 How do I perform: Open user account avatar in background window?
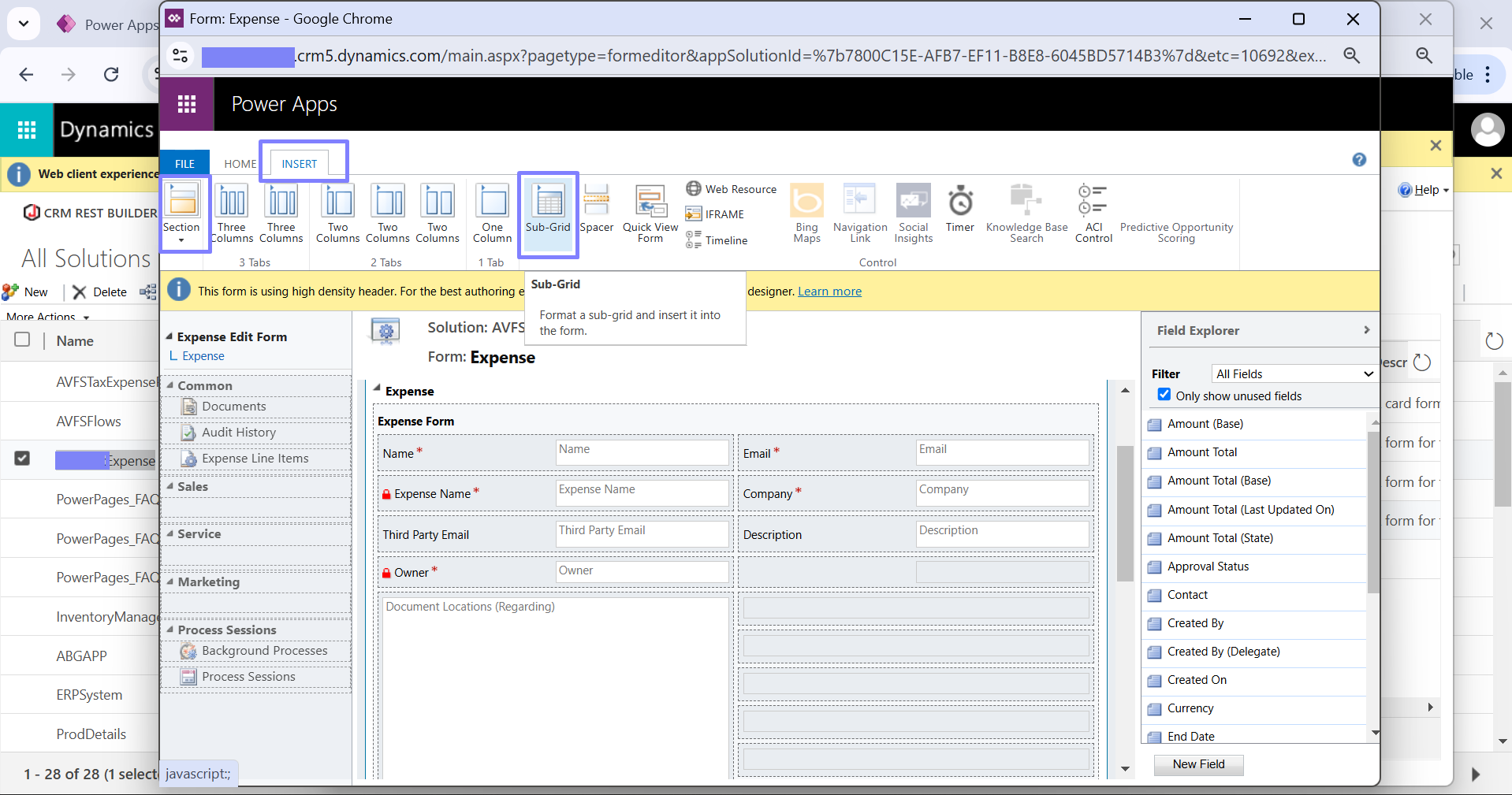(x=1488, y=130)
